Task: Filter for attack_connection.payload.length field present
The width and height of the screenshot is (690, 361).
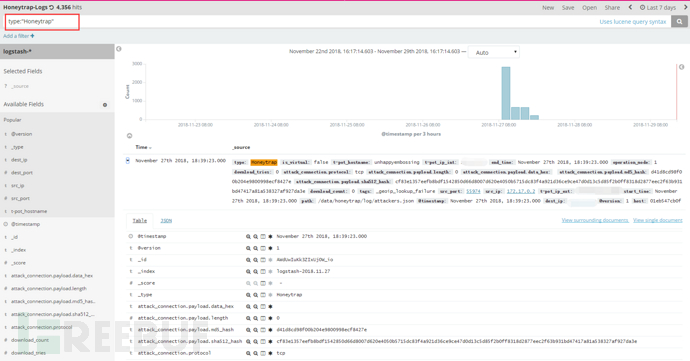Action: coord(270,318)
